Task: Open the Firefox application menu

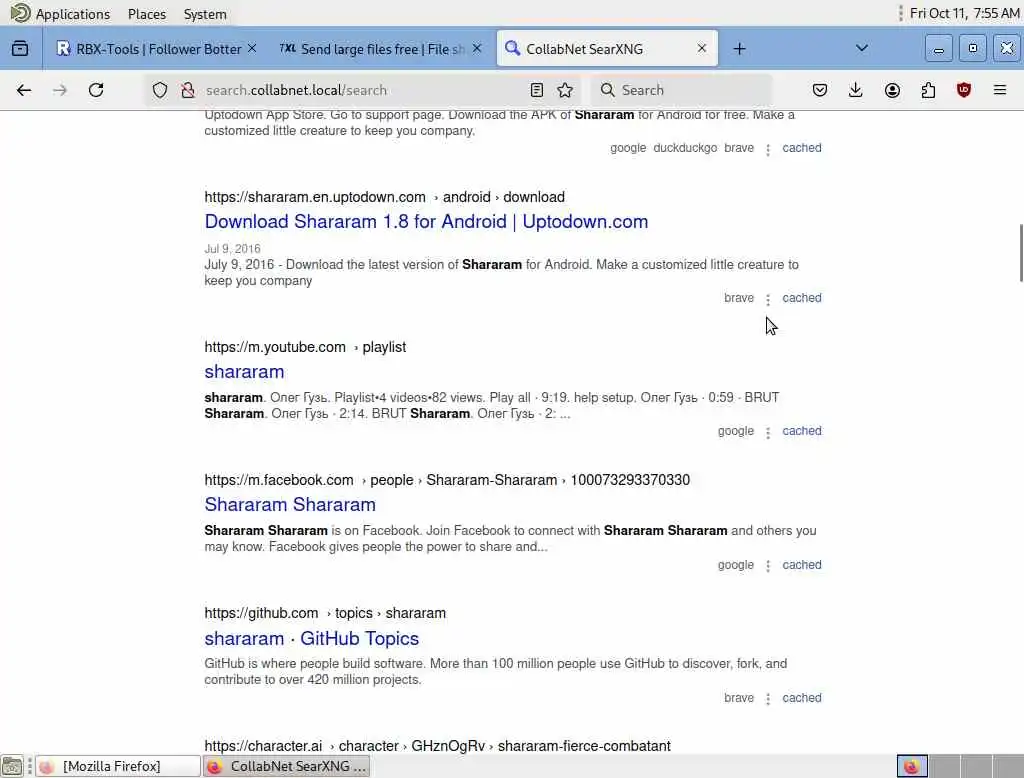Action: tap(1000, 90)
